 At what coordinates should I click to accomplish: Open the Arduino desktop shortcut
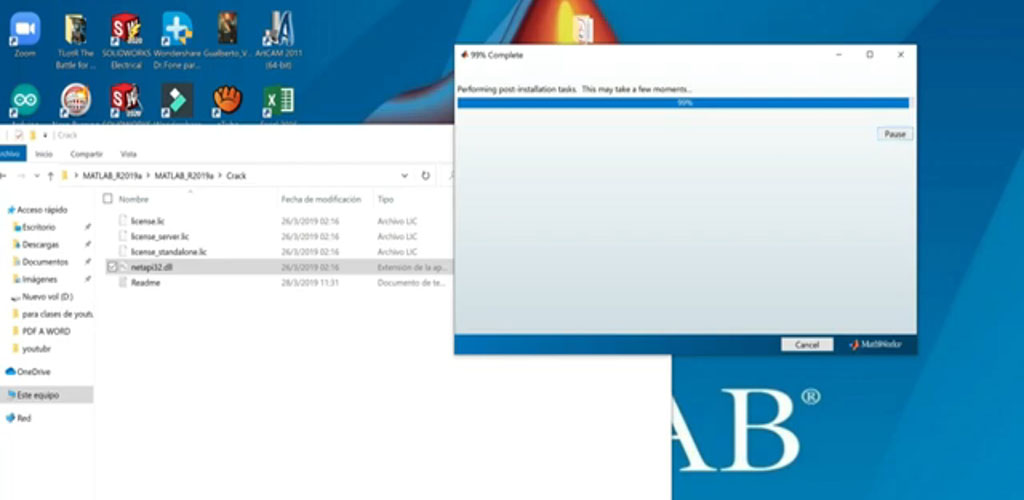25,101
